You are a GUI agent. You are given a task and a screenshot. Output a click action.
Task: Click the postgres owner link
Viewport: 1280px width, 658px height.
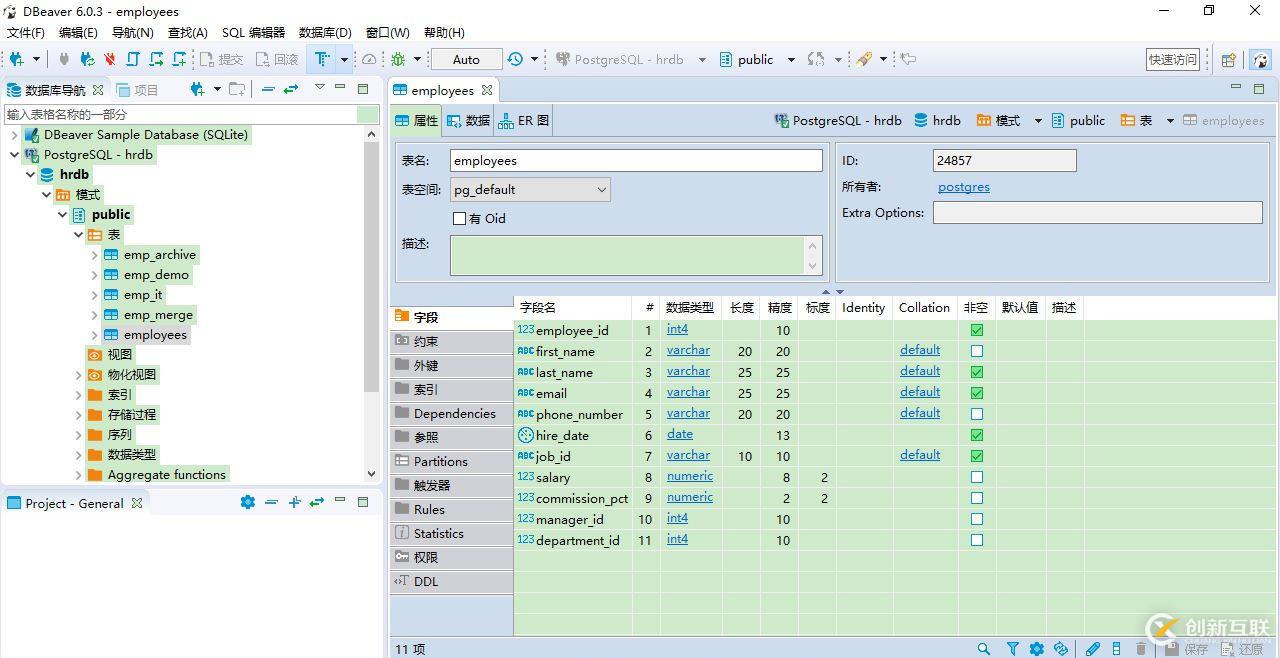(964, 187)
